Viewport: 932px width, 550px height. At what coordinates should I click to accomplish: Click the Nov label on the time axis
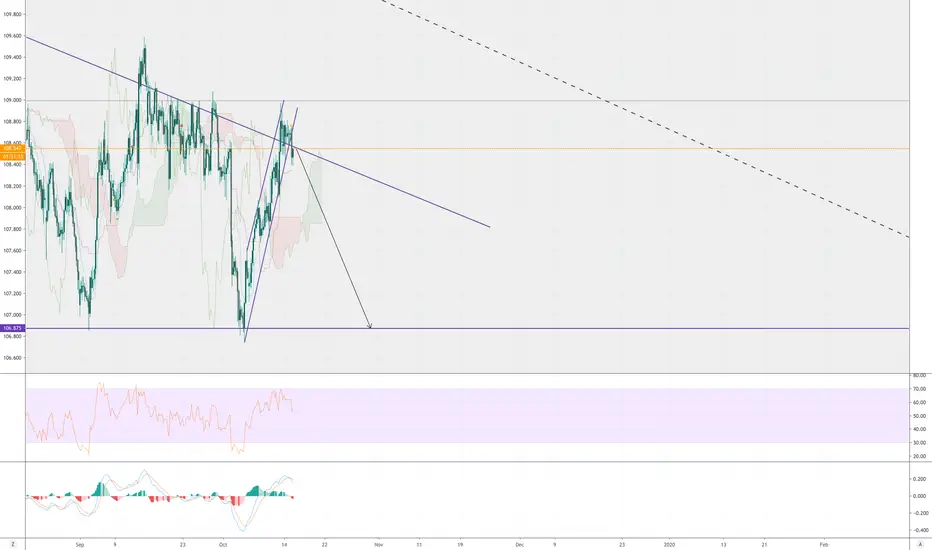379,544
